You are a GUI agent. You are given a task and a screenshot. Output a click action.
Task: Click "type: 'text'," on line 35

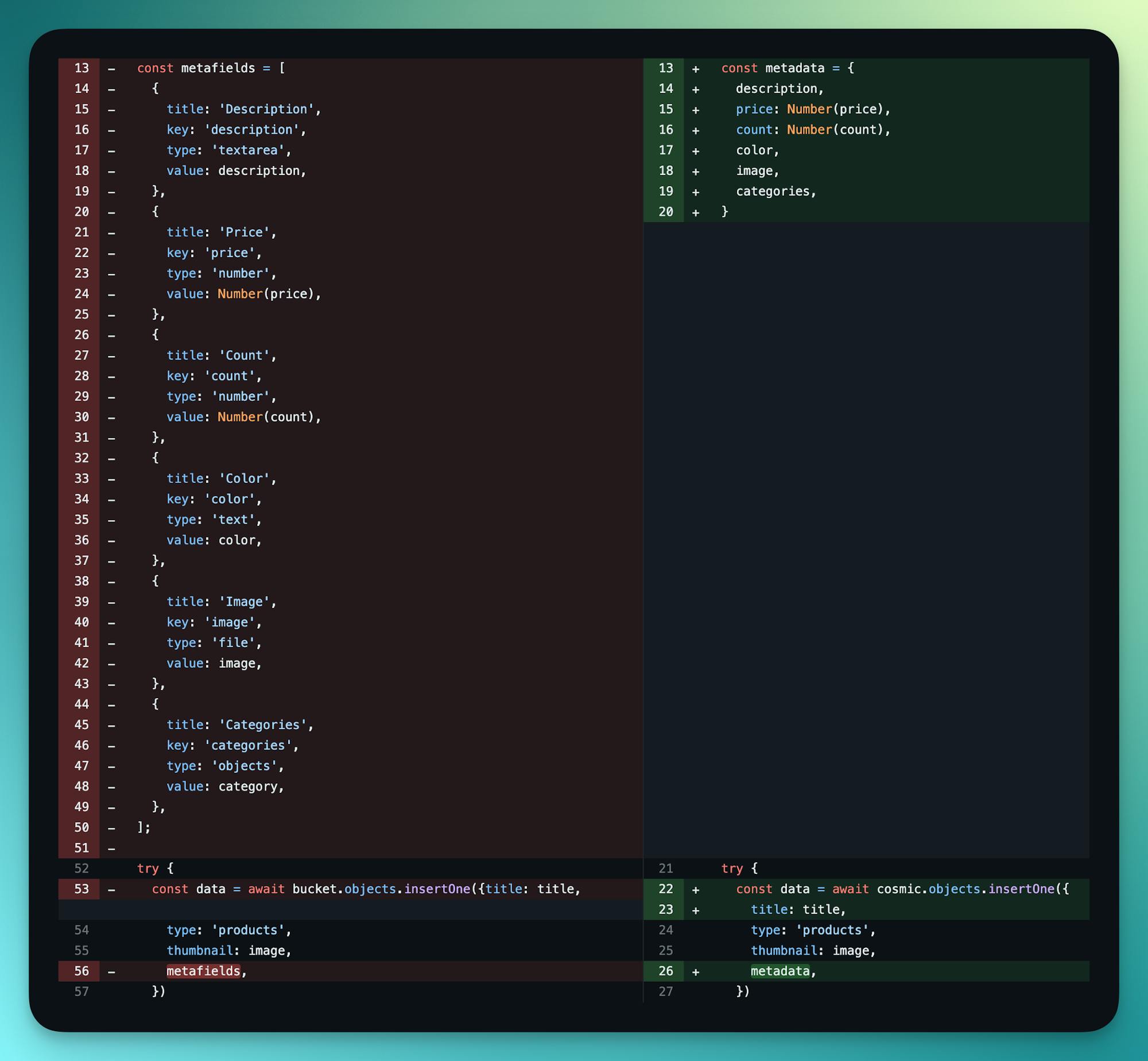(214, 520)
